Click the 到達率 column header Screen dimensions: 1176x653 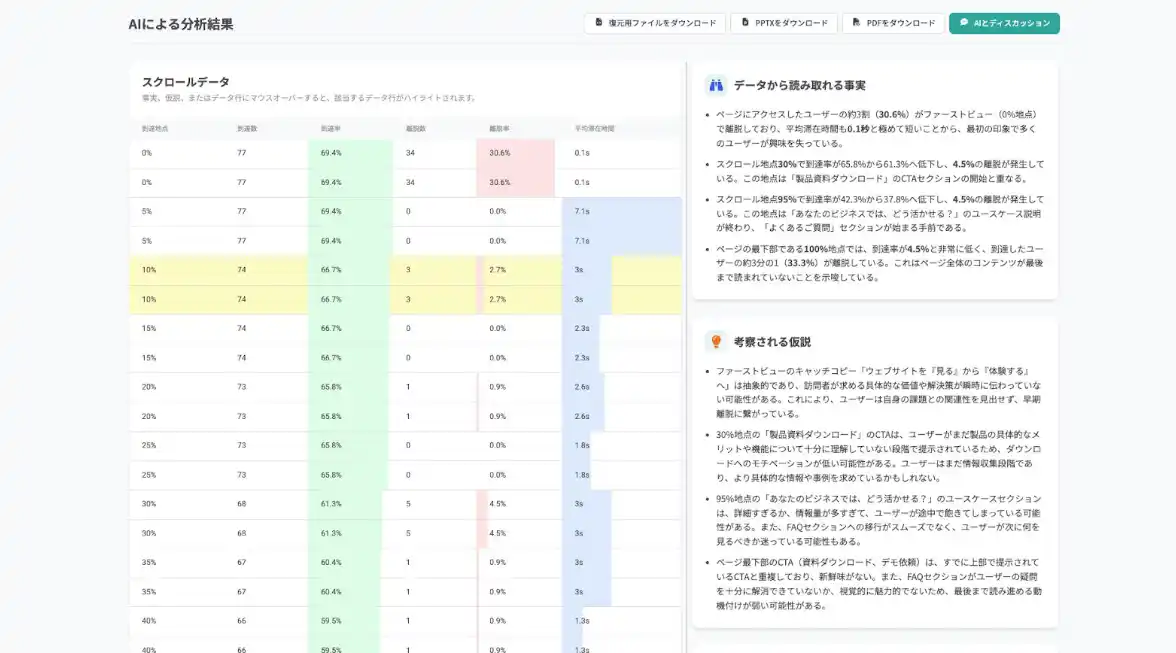(x=330, y=129)
